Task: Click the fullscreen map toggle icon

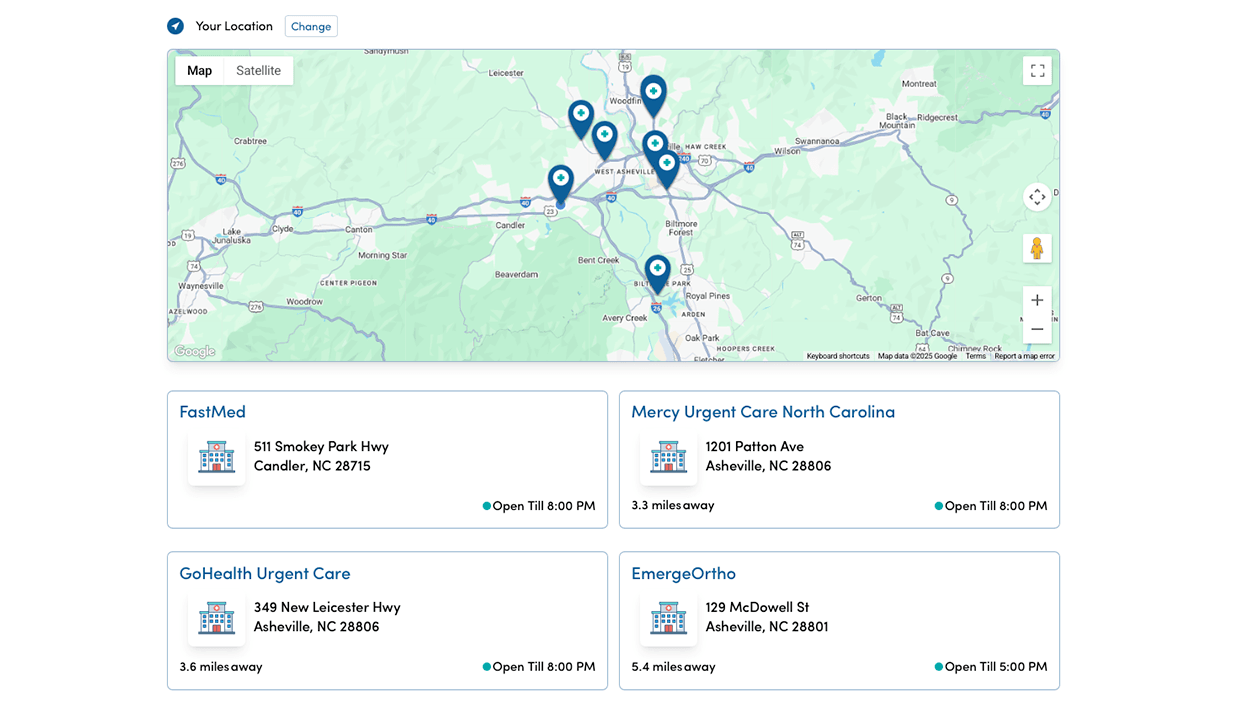Action: pyautogui.click(x=1037, y=70)
